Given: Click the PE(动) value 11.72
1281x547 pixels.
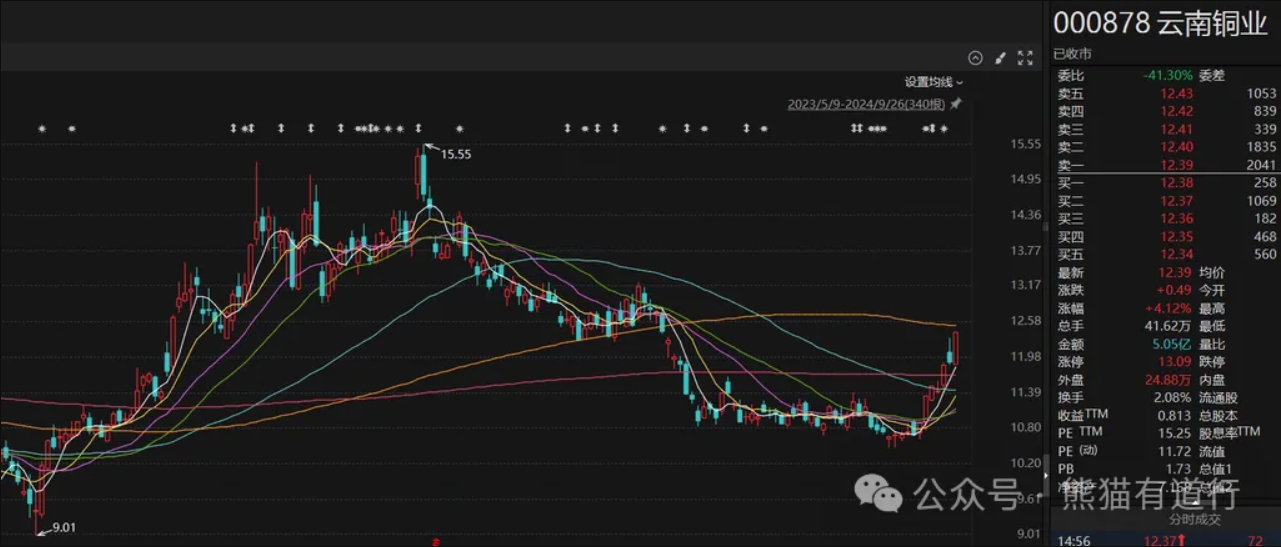Looking at the screenshot, I should 1176,451.
